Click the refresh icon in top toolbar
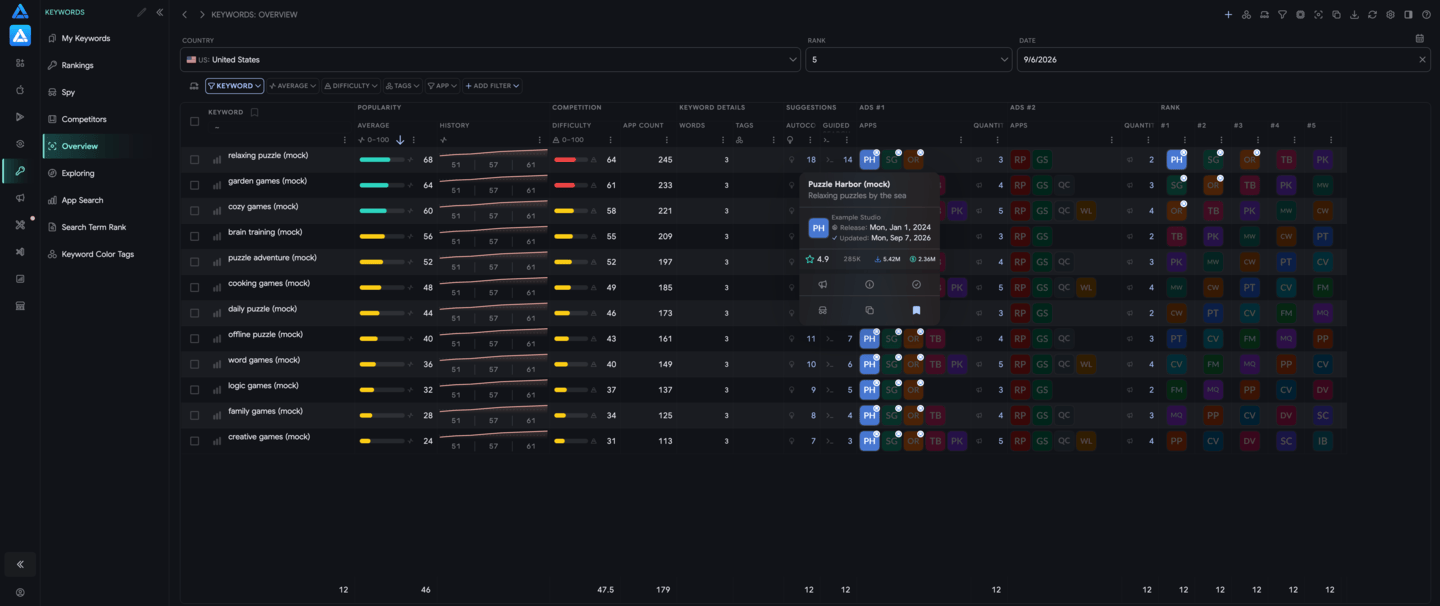 click(x=1372, y=15)
